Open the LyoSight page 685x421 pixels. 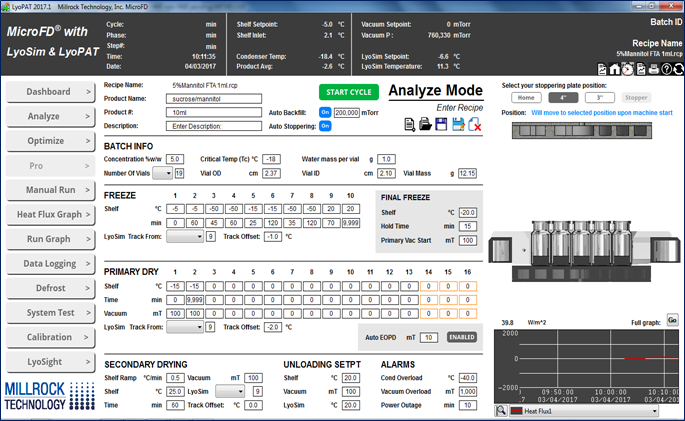50,362
